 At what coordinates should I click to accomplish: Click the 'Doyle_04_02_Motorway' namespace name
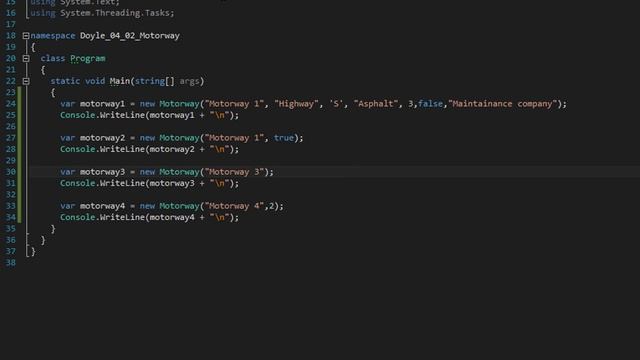click(x=130, y=36)
